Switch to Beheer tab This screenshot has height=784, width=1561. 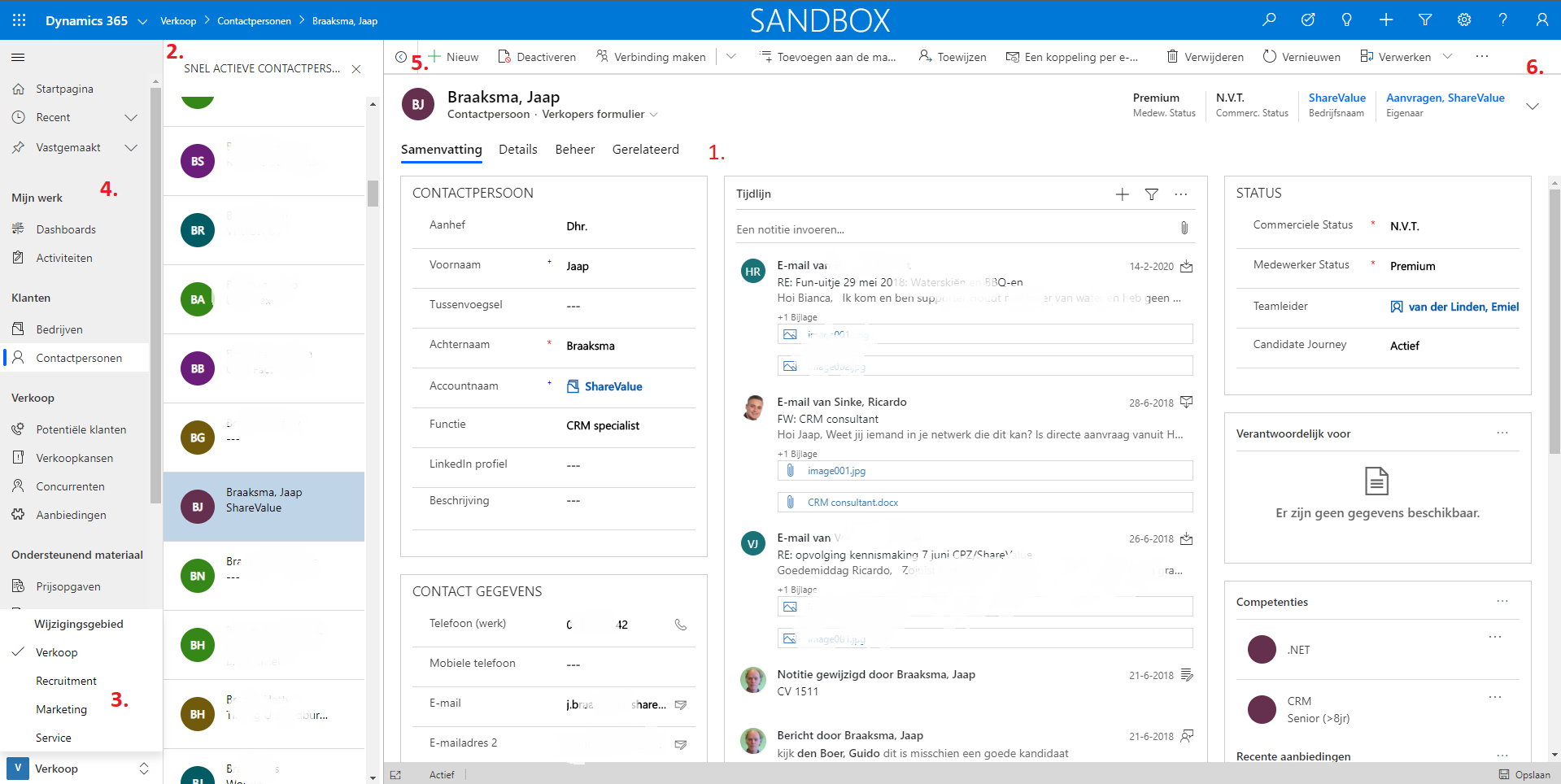point(575,150)
